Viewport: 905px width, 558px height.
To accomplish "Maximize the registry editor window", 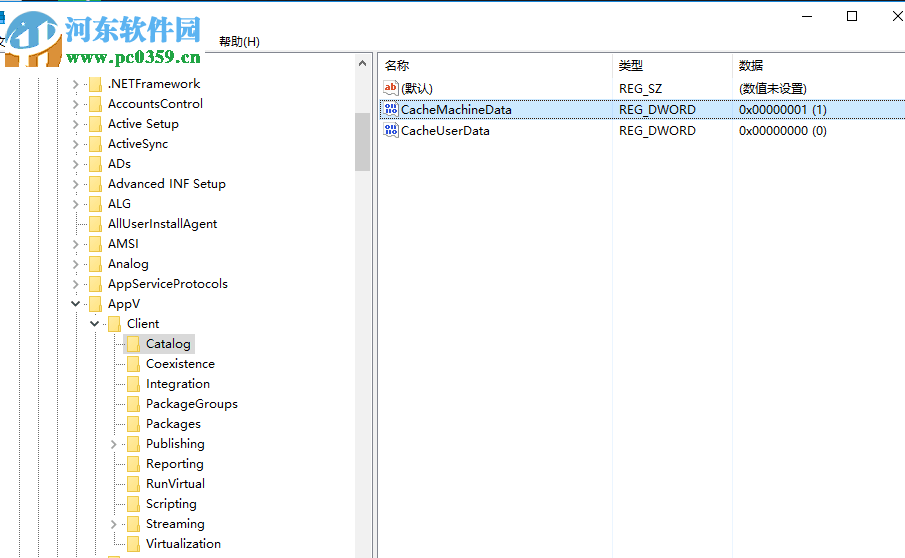I will [852, 16].
